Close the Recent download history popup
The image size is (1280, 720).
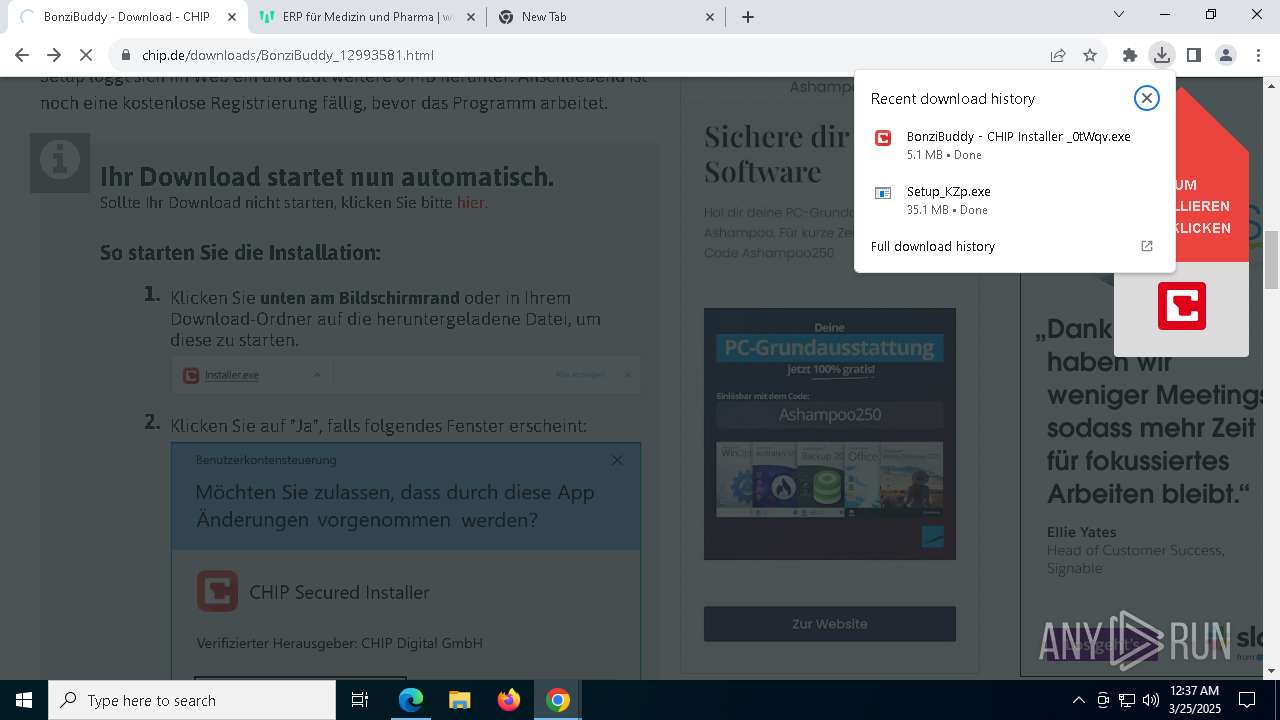point(1147,97)
